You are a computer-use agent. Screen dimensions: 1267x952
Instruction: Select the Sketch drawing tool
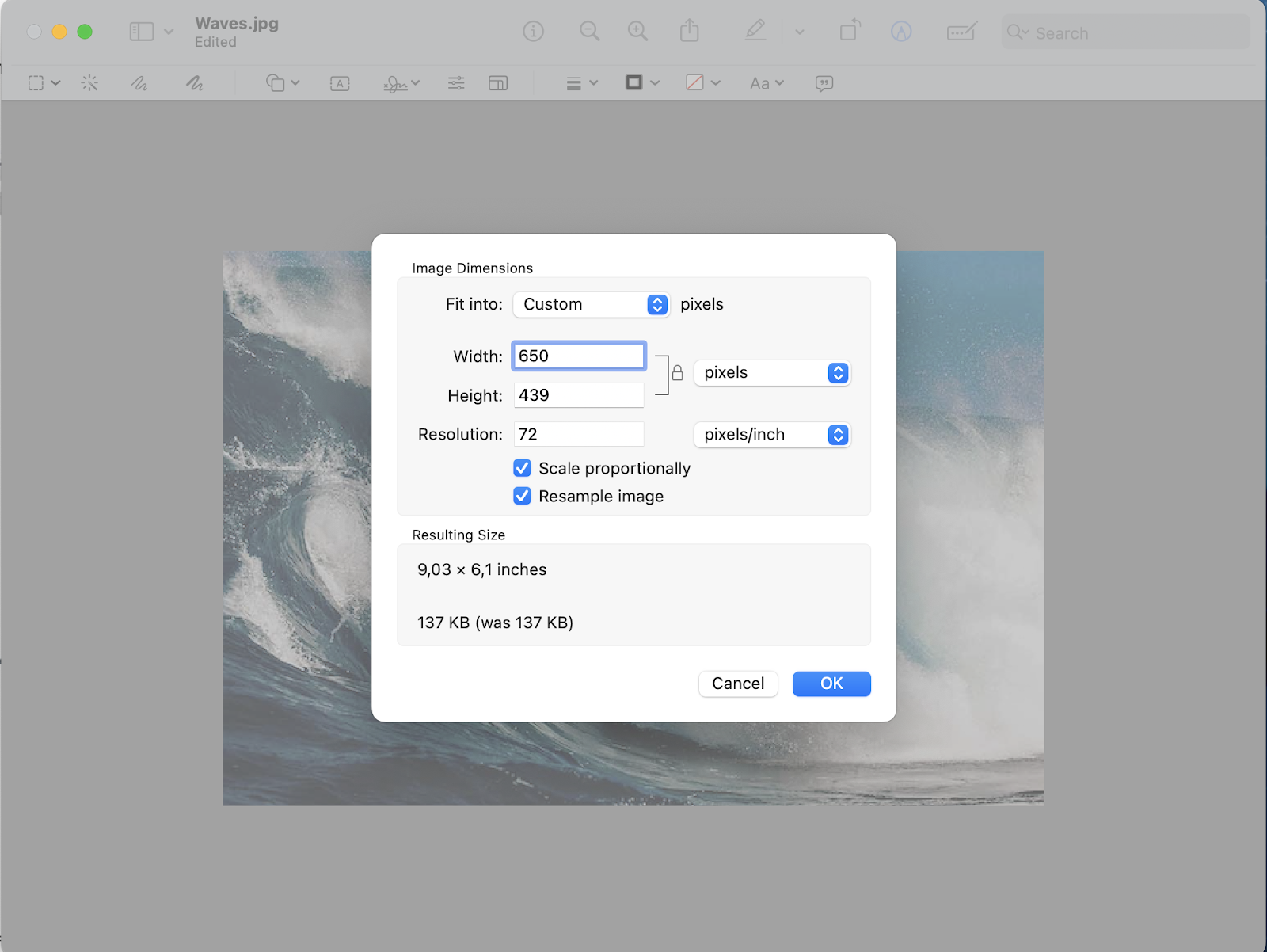click(x=139, y=83)
